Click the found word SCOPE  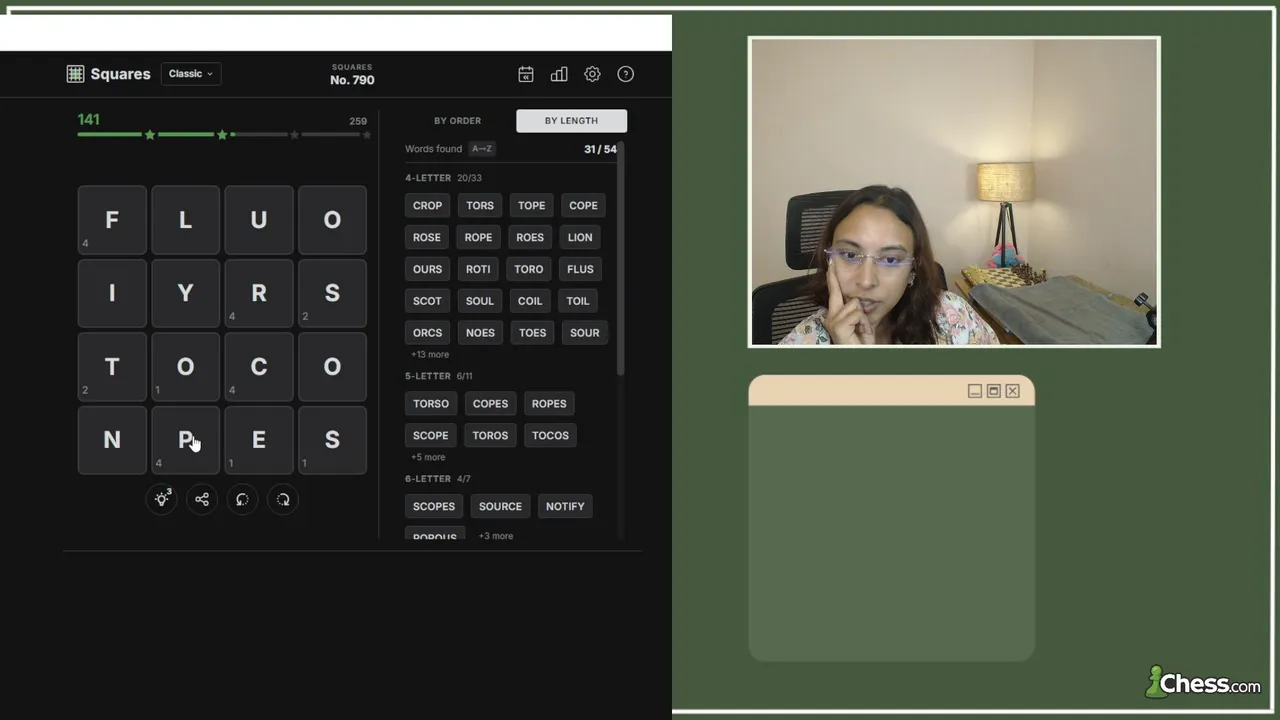431,436
